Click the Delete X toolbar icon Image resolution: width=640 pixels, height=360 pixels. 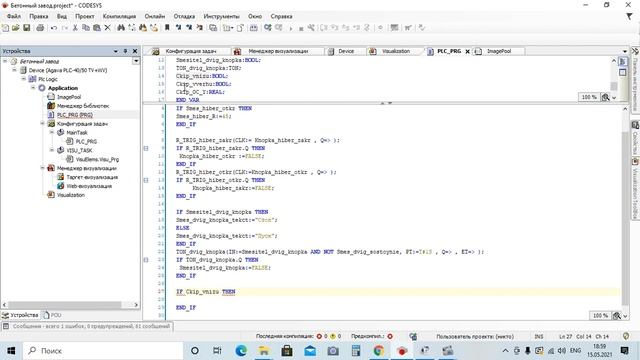click(107, 28)
